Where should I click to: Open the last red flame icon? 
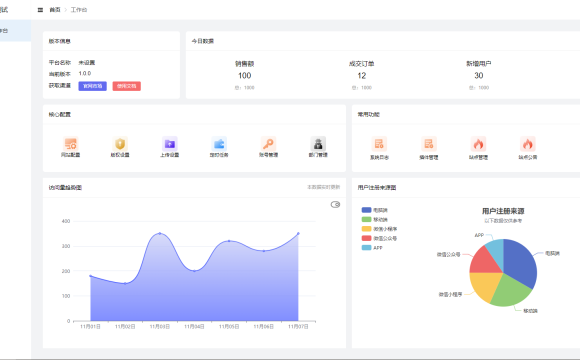point(527,144)
